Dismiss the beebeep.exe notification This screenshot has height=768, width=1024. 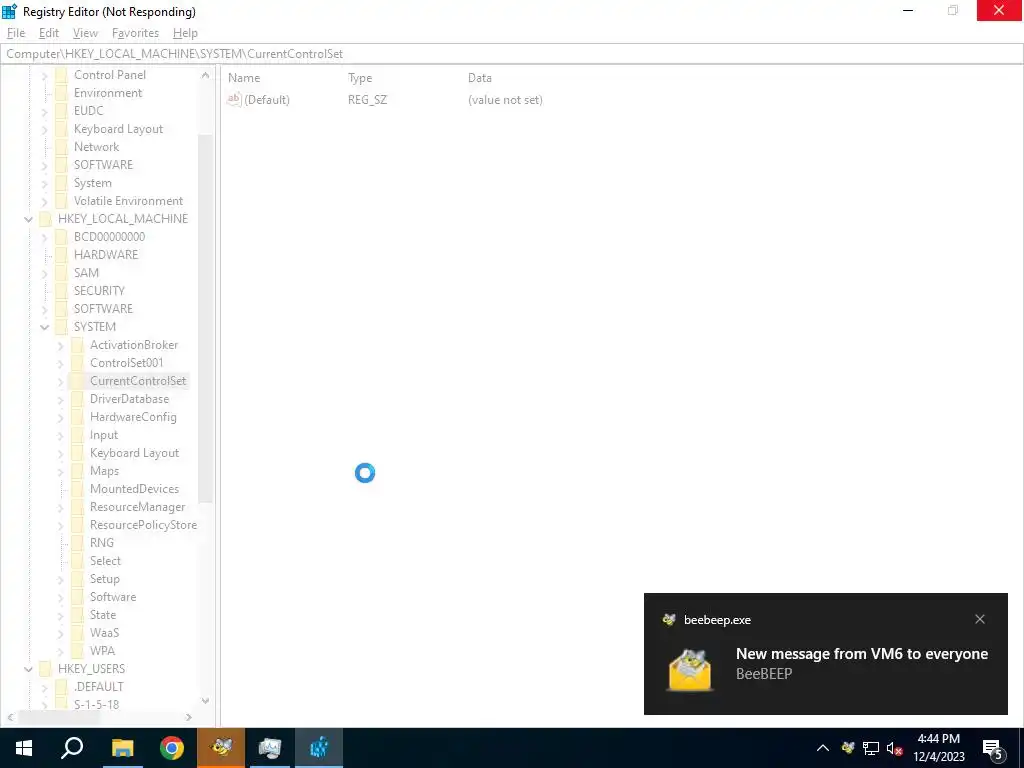pyautogui.click(x=980, y=619)
